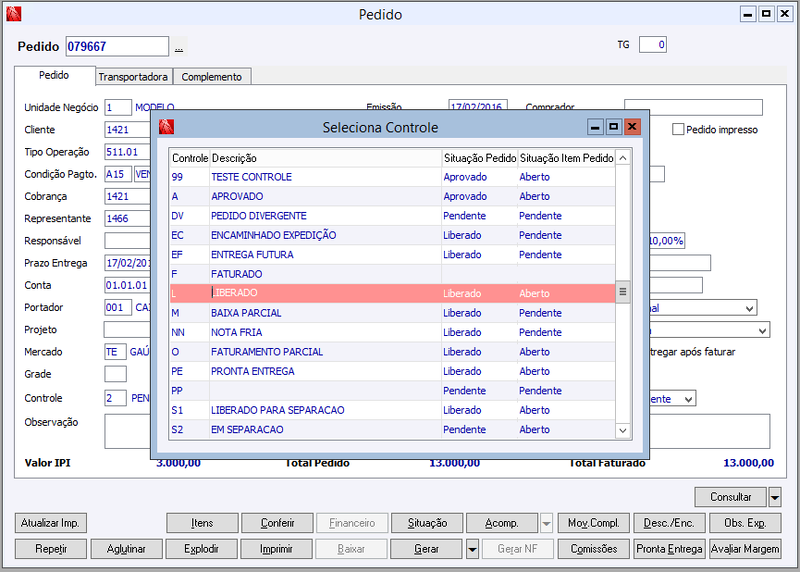The height and width of the screenshot is (572, 800).
Task: Select the FATURAMENTO PARCIAL row
Action: pyautogui.click(x=392, y=352)
